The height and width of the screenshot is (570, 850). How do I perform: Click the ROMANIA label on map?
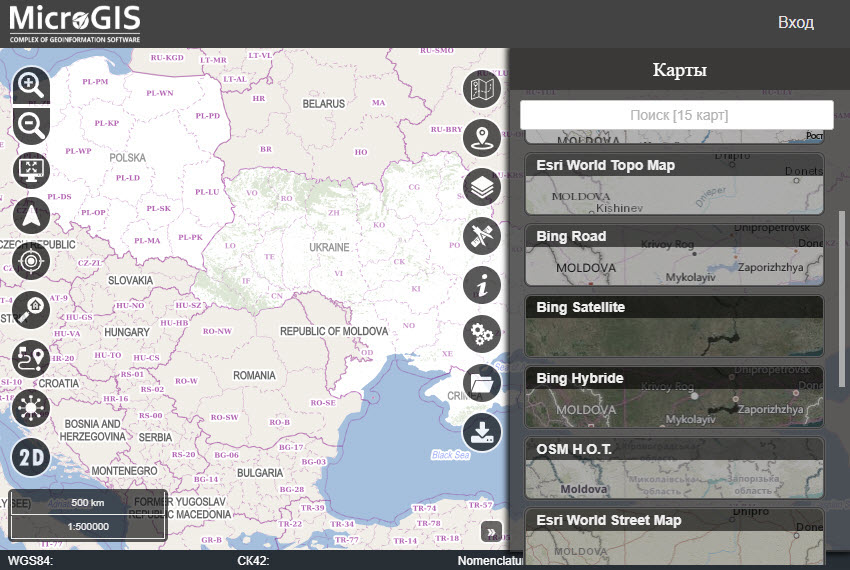coord(254,375)
